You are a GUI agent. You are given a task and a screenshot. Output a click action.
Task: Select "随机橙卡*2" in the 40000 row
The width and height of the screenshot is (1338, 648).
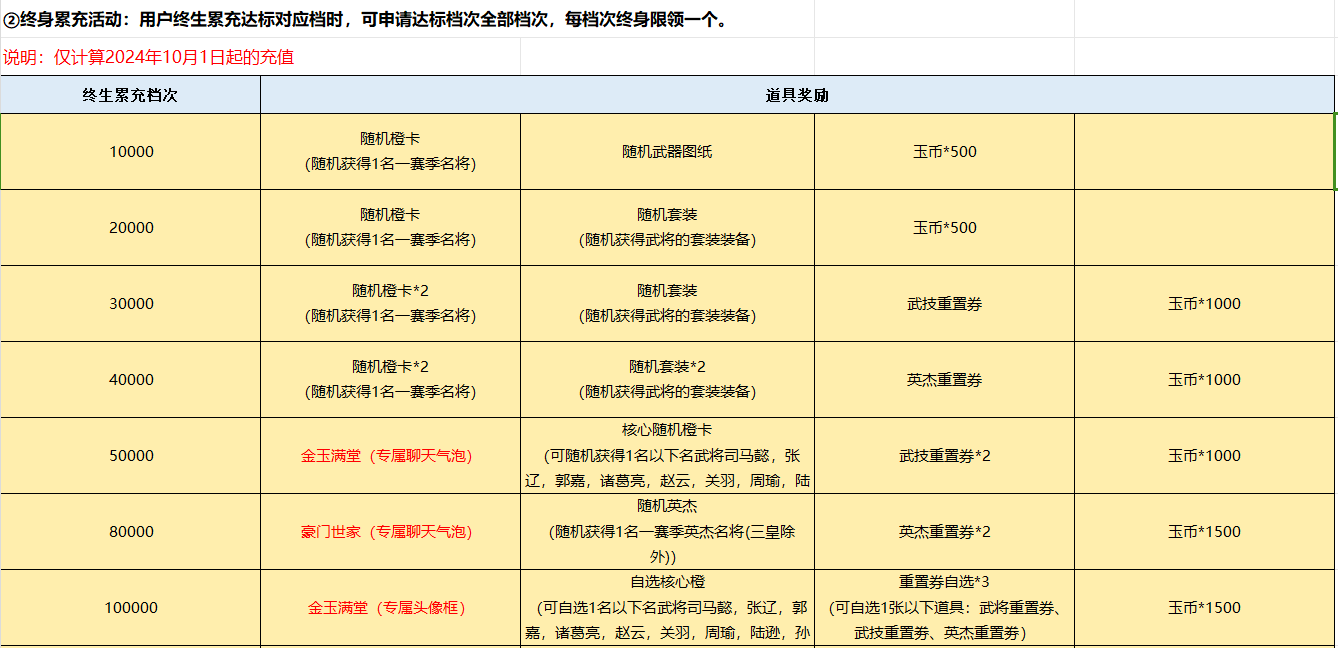[390, 380]
